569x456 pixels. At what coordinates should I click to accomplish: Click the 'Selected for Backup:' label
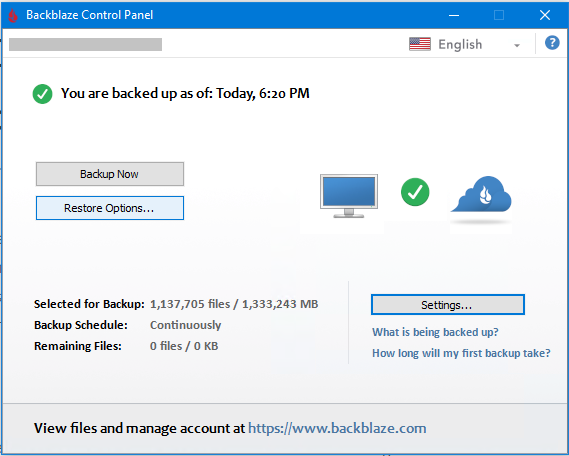[x=89, y=304]
